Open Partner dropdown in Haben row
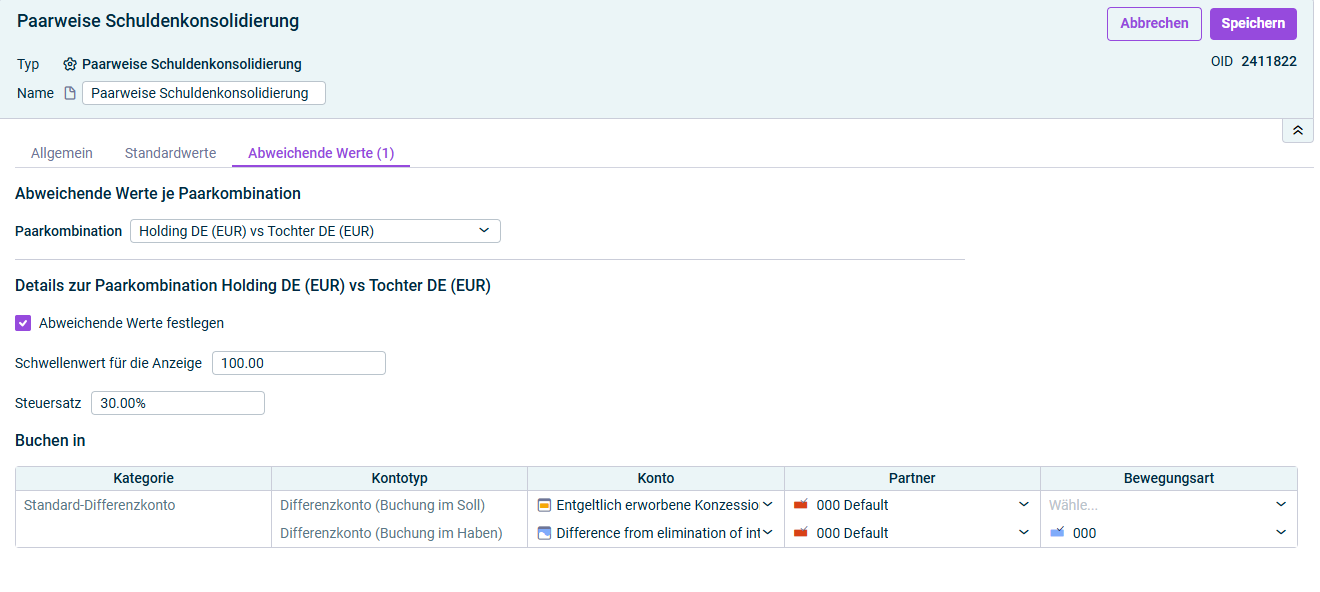 pos(1024,533)
